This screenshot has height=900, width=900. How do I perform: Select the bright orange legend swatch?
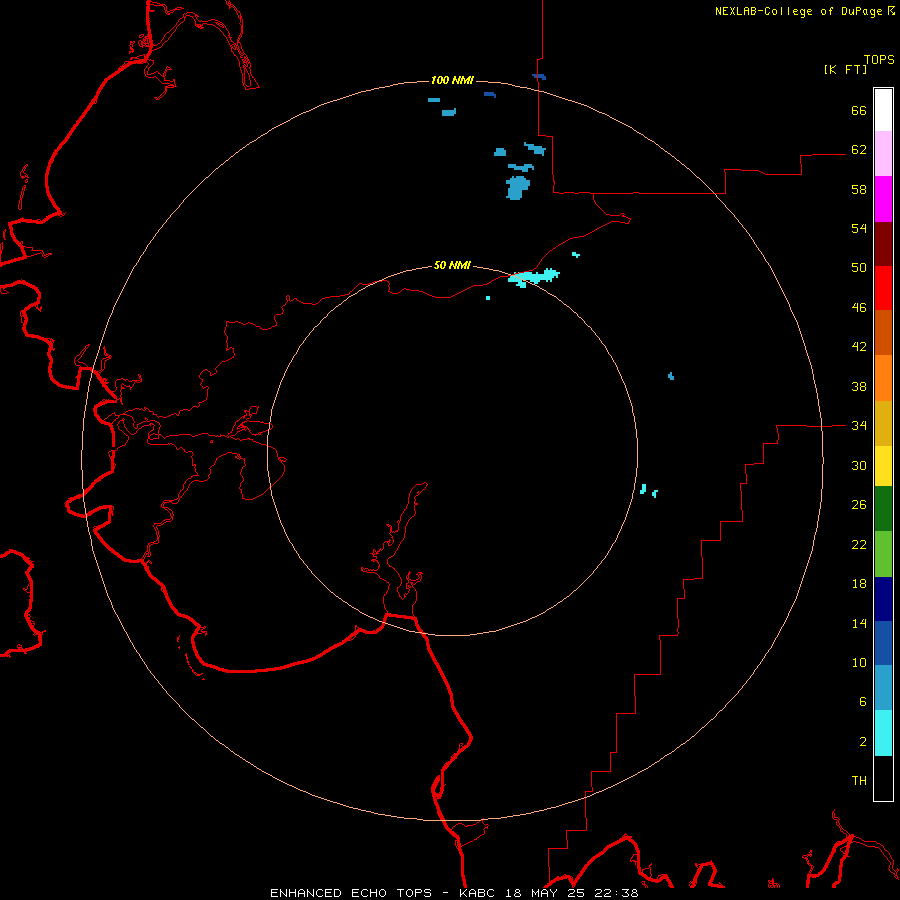pos(883,378)
